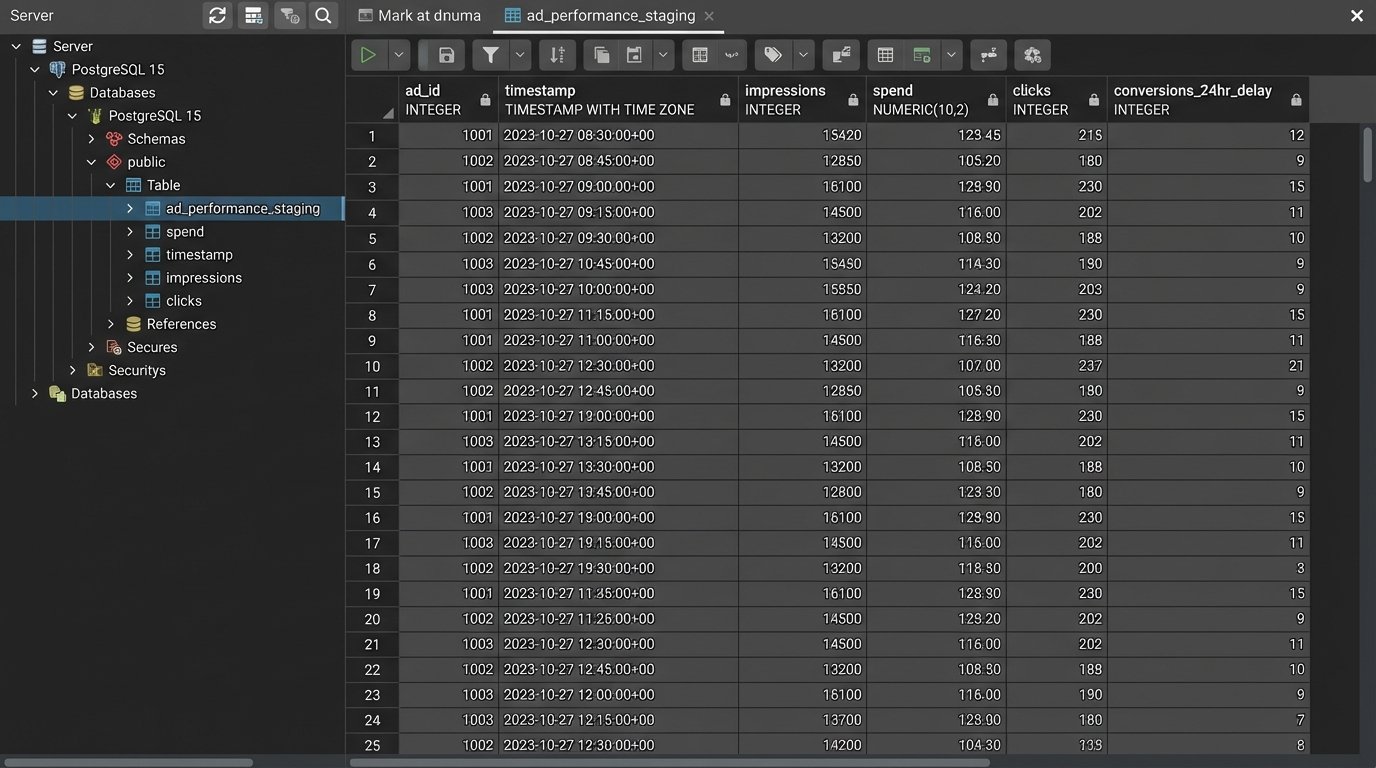Click the Search magnifier in Server panel

322,16
